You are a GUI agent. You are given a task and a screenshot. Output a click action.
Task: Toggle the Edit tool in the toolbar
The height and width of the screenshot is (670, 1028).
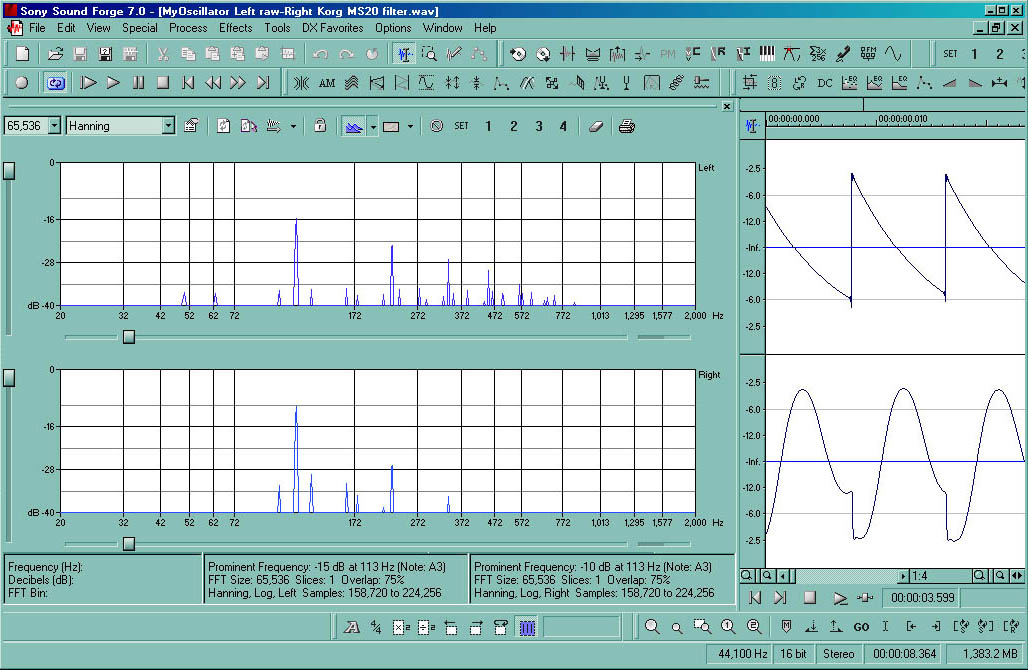[x=405, y=54]
